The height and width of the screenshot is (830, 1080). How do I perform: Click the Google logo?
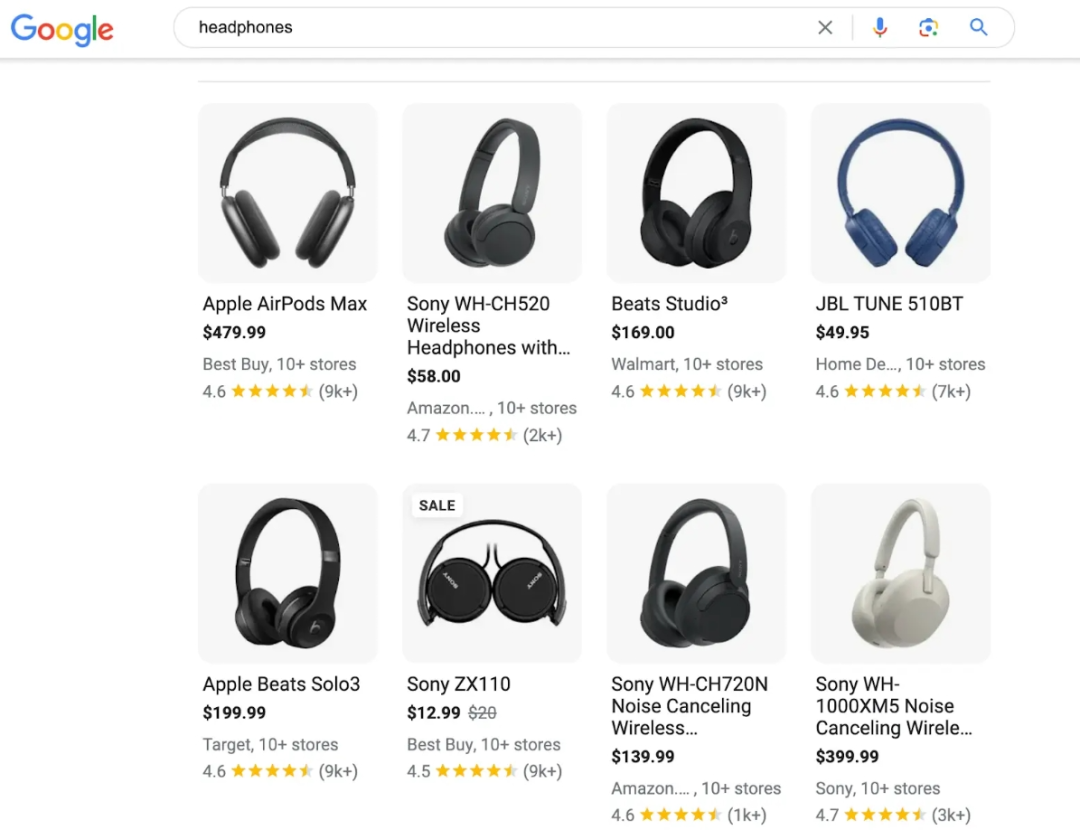61,30
